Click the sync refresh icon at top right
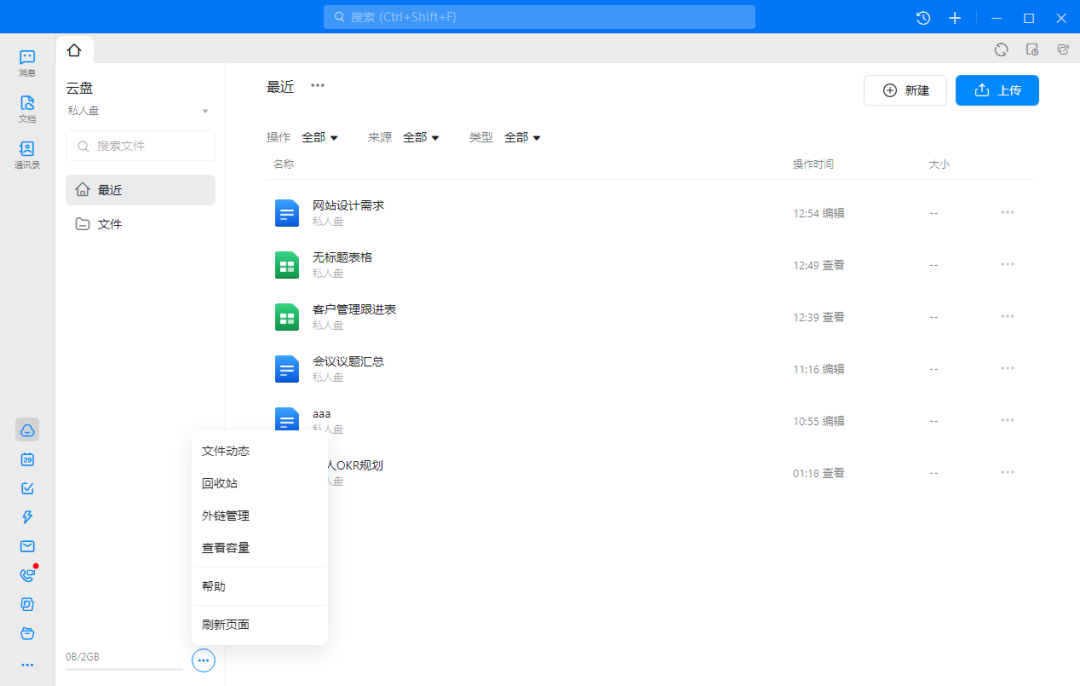Screen dimensions: 1080x686 pyautogui.click(x=1001, y=50)
